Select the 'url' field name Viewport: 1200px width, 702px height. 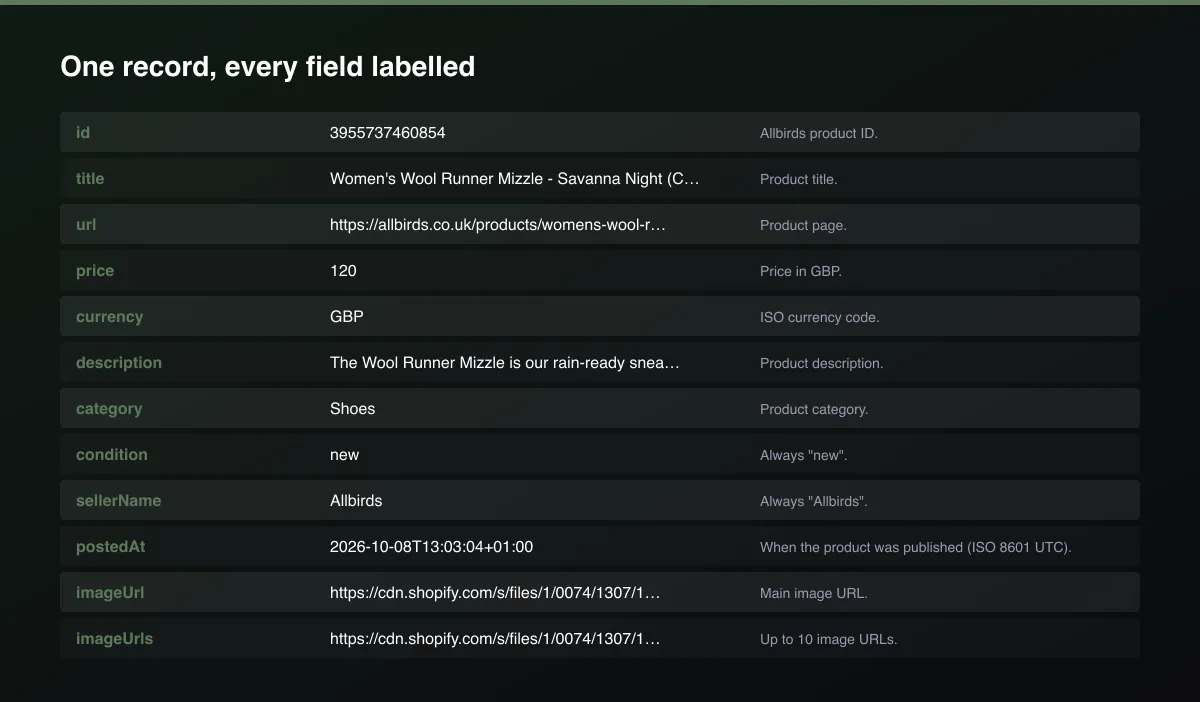point(86,224)
